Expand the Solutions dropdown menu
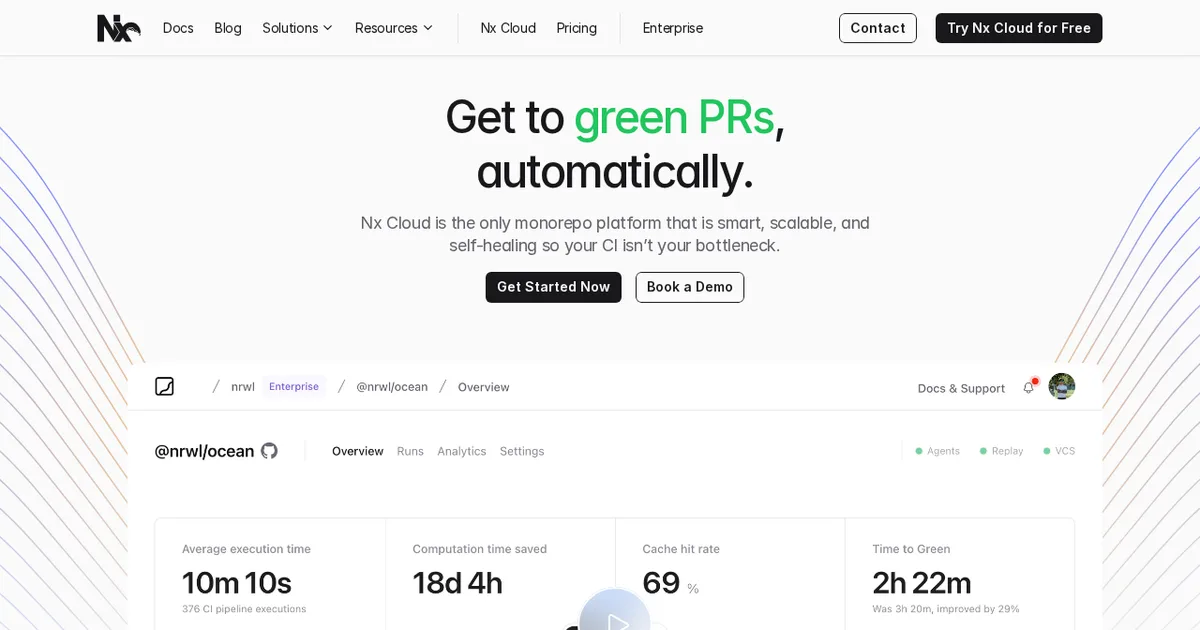This screenshot has width=1200, height=630. [x=297, y=28]
